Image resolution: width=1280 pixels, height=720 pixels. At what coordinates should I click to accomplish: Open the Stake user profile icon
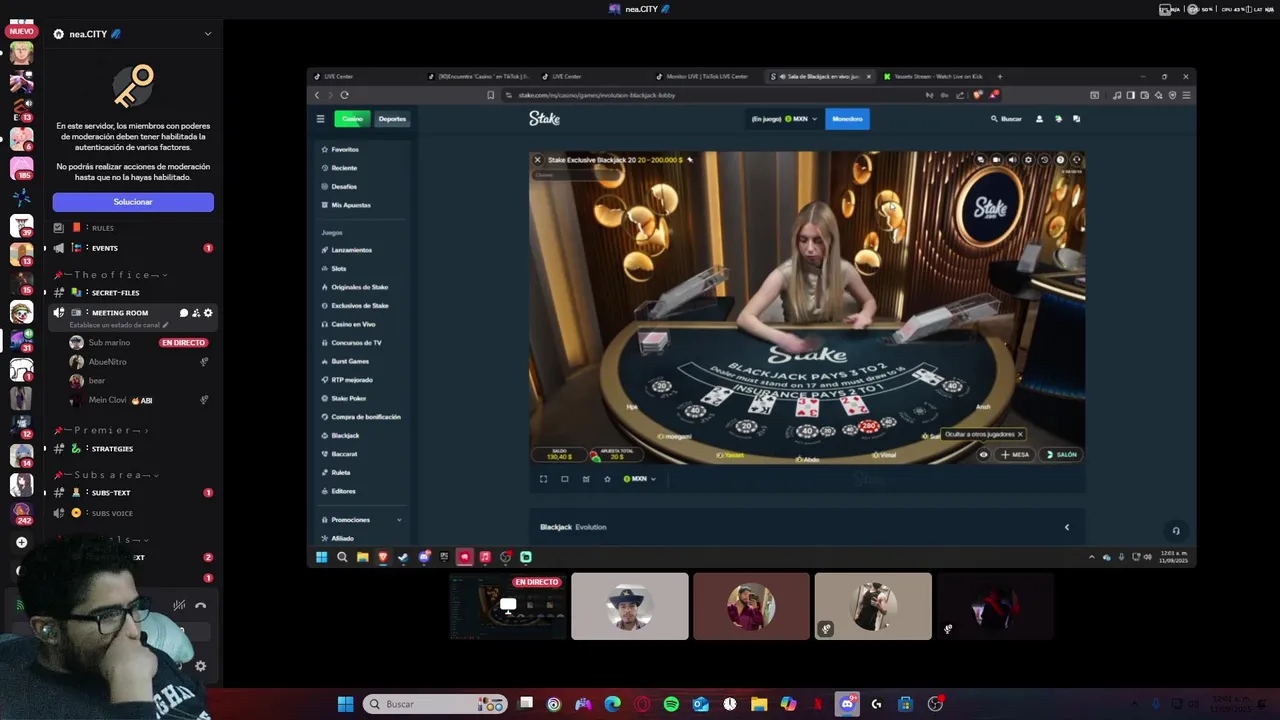click(1039, 119)
